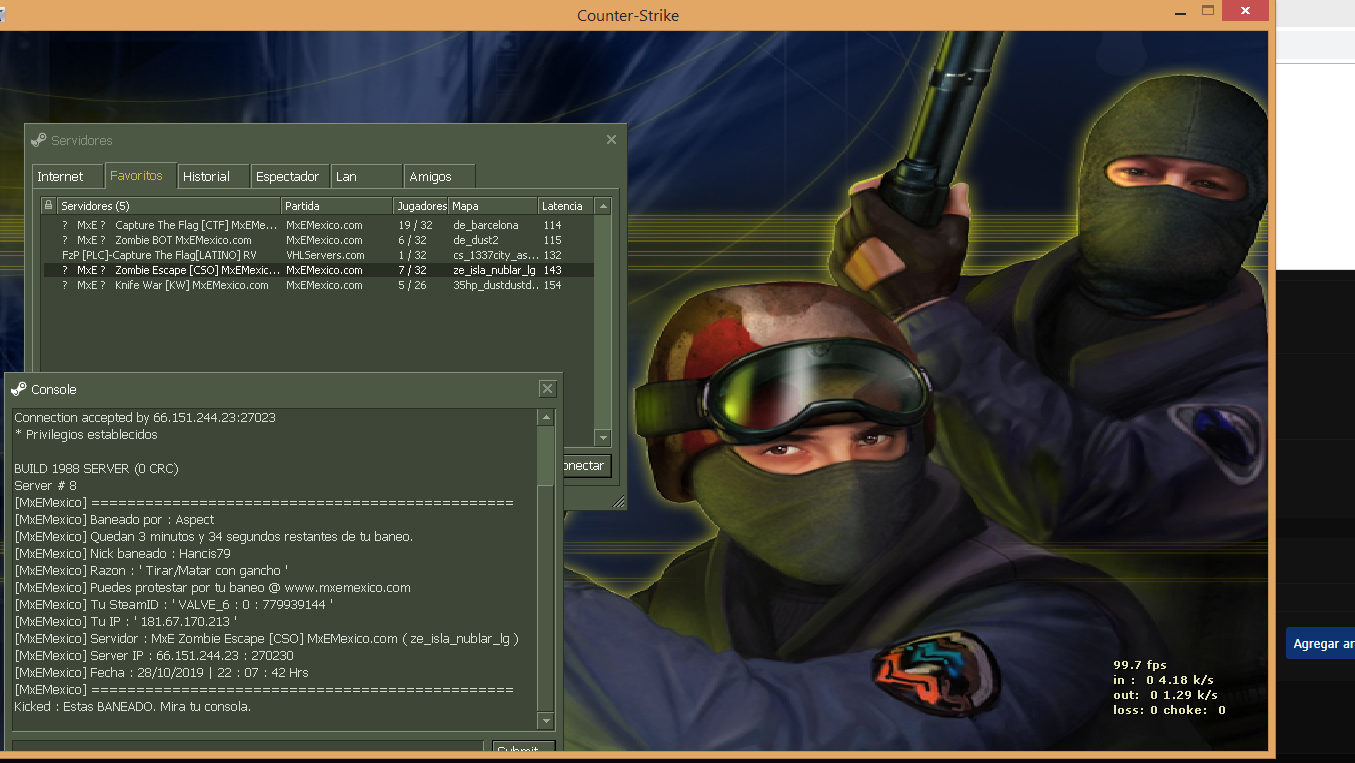This screenshot has height=763, width=1355.
Task: Click the Submit button in the Console
Action: [524, 747]
